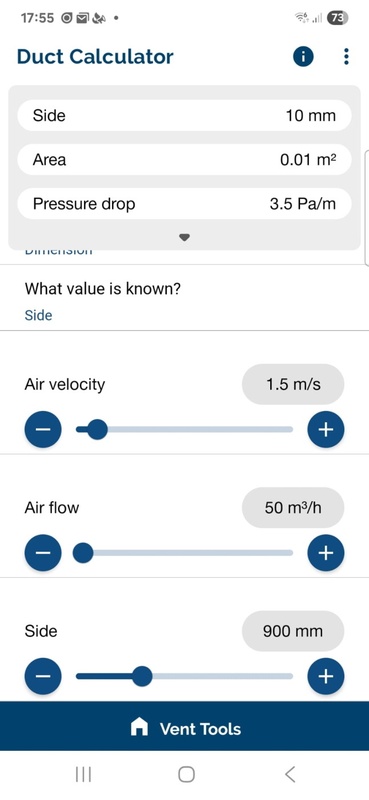Open the three-dot overflow menu
This screenshot has width=369, height=800.
(x=347, y=57)
